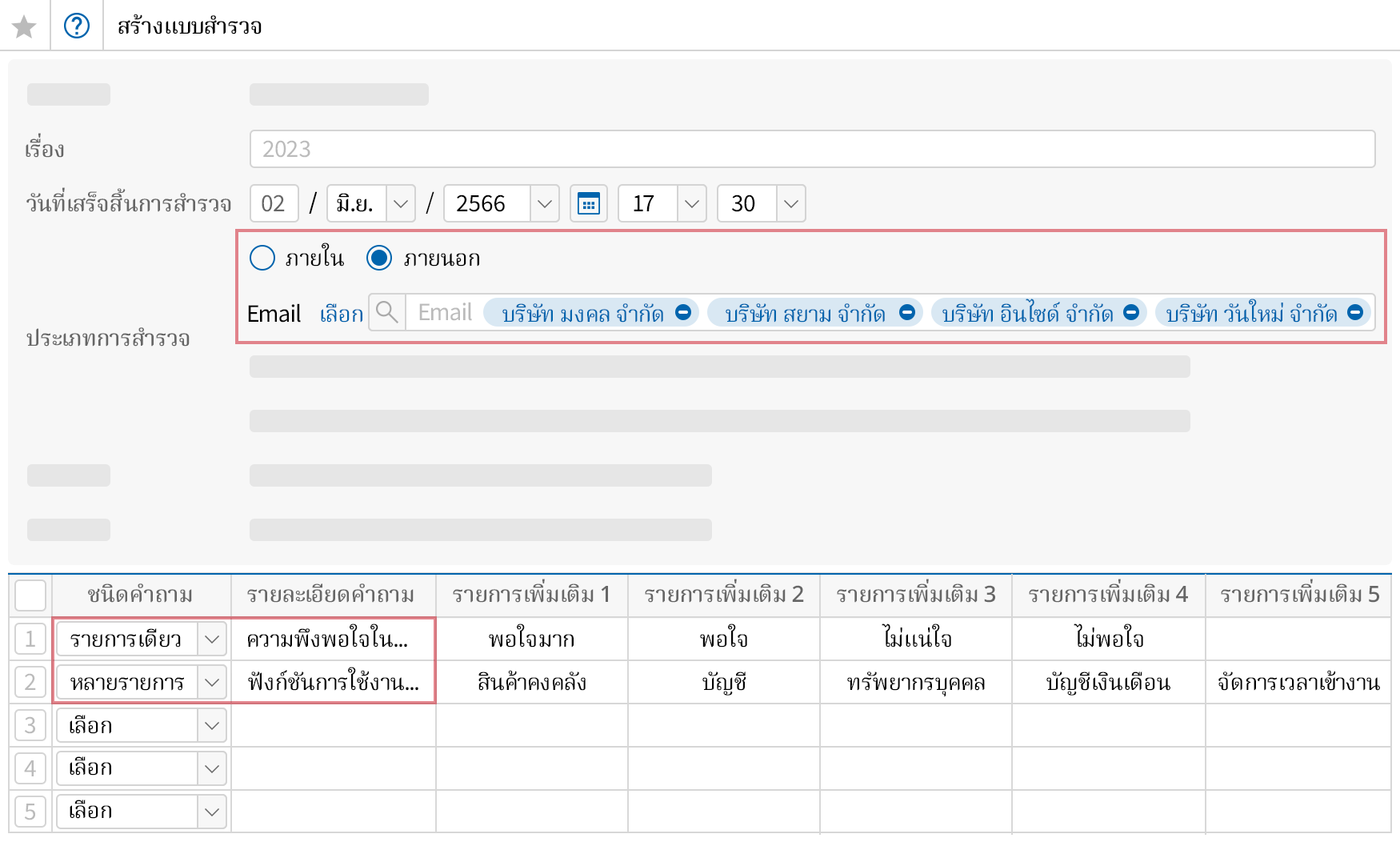Click the favorite star icon
Viewport: 1400px width, 842px height.
point(24,27)
